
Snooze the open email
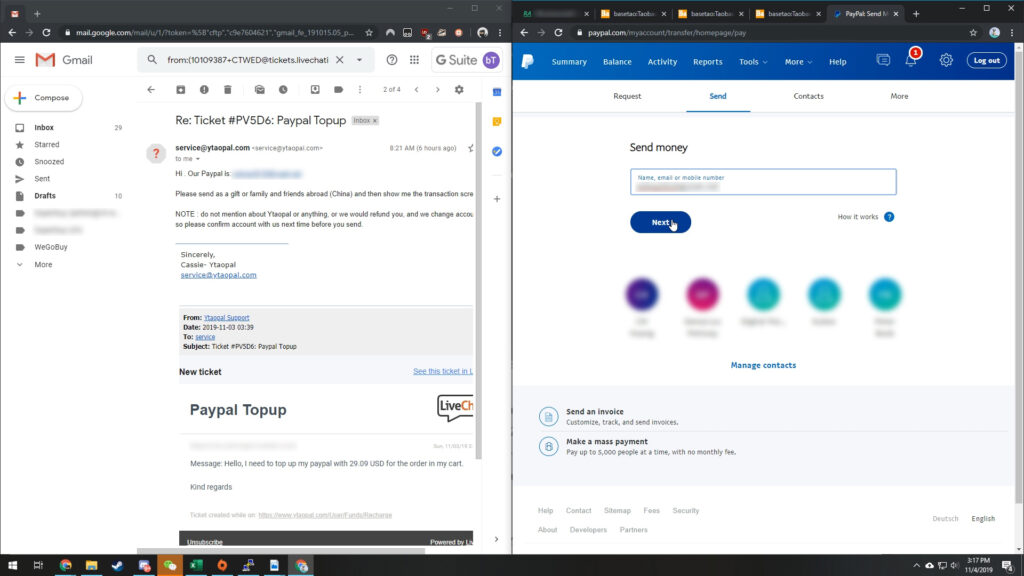click(x=283, y=89)
